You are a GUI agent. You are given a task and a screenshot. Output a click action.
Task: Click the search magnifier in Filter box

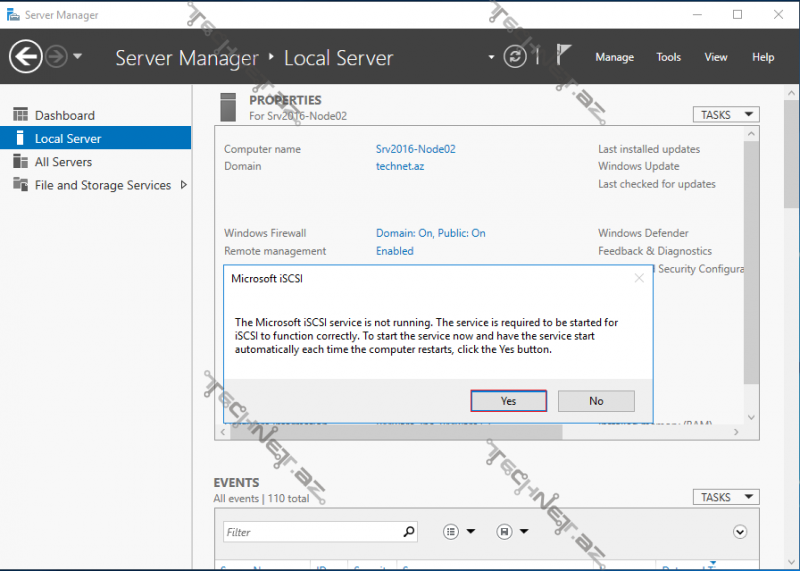point(408,532)
